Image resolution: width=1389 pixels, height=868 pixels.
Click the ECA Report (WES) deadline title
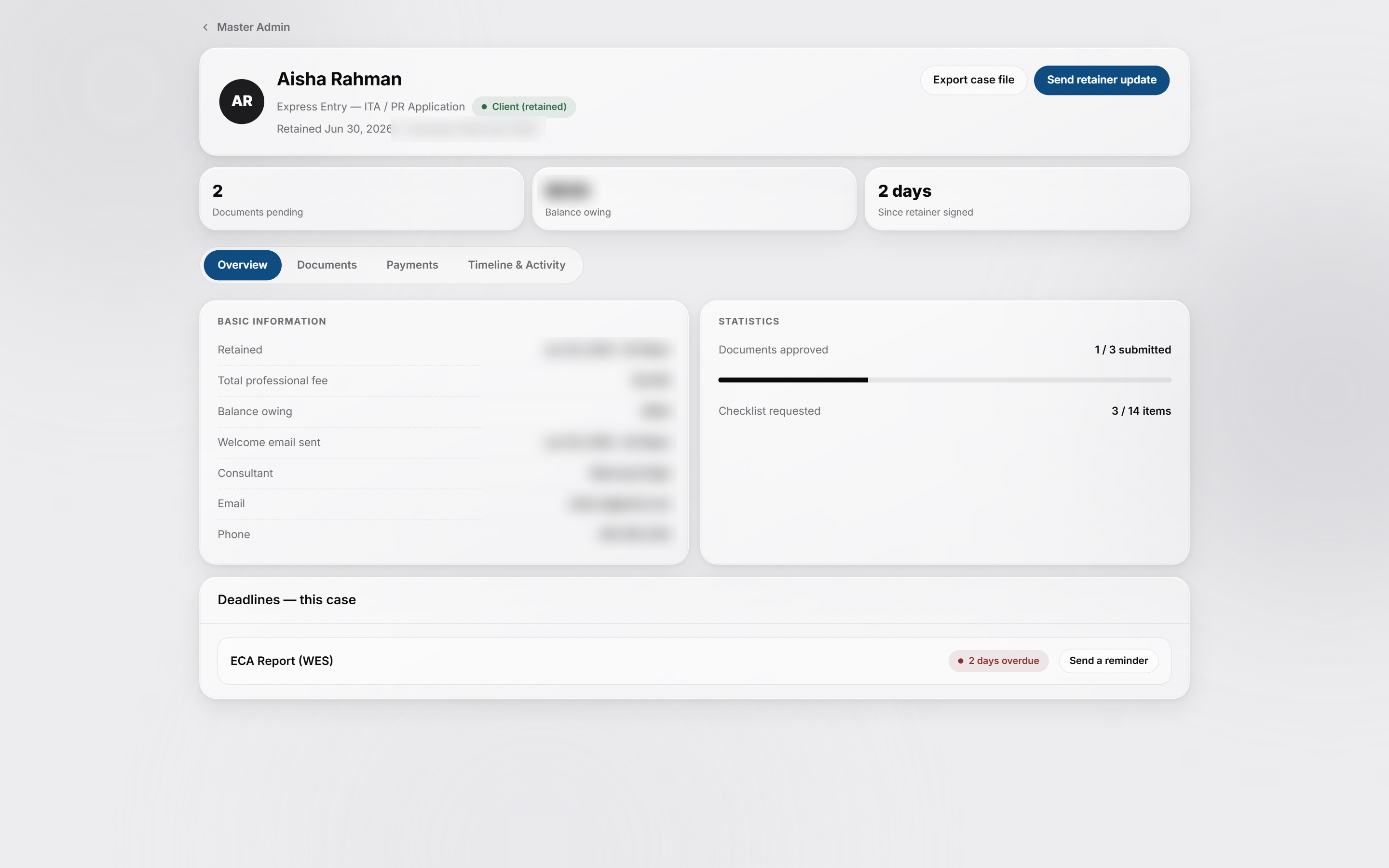(281, 661)
